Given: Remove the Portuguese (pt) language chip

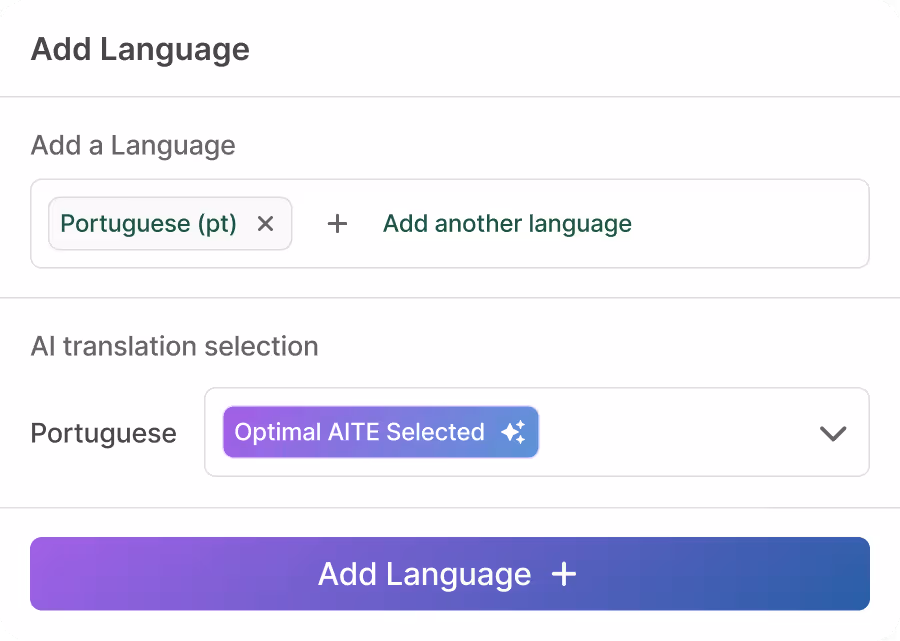Looking at the screenshot, I should pos(265,224).
